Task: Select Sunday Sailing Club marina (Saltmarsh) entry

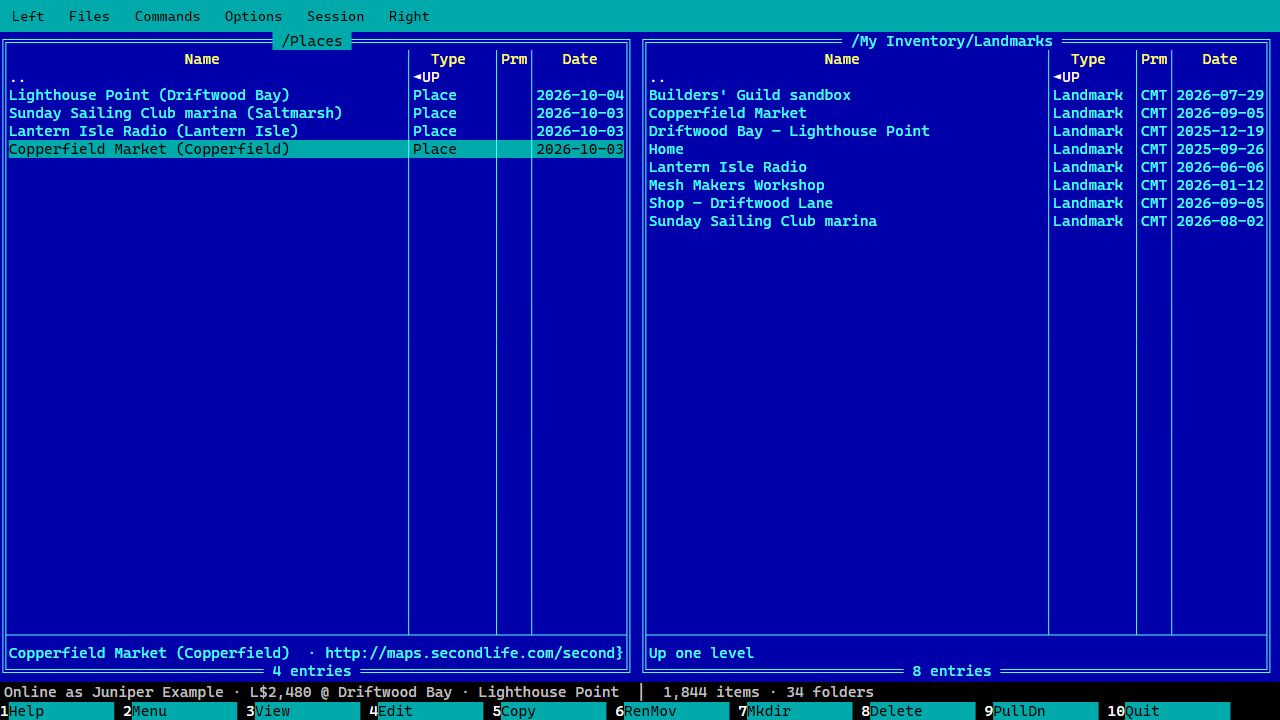Action: [316, 113]
